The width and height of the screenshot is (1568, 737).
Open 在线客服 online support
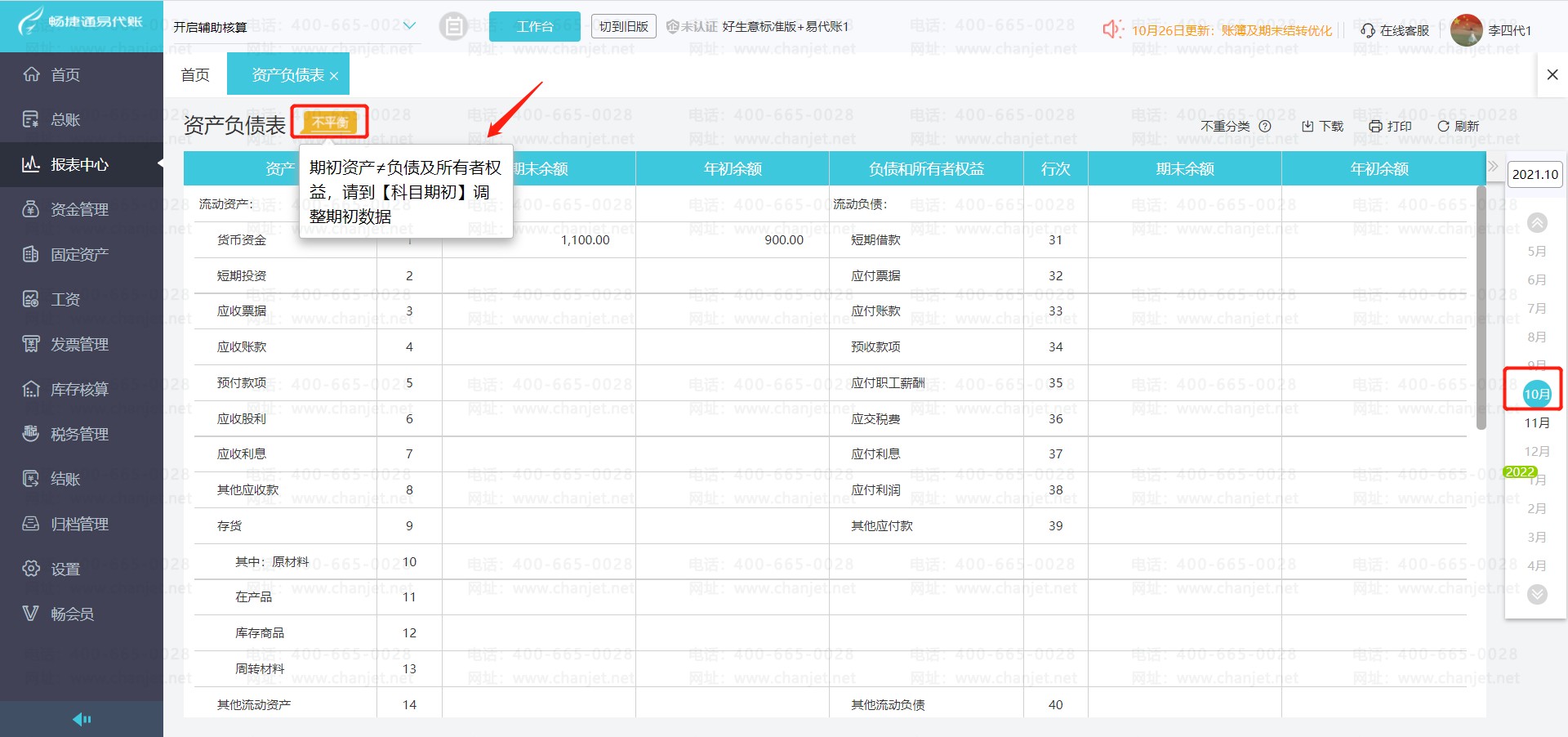[x=1395, y=30]
